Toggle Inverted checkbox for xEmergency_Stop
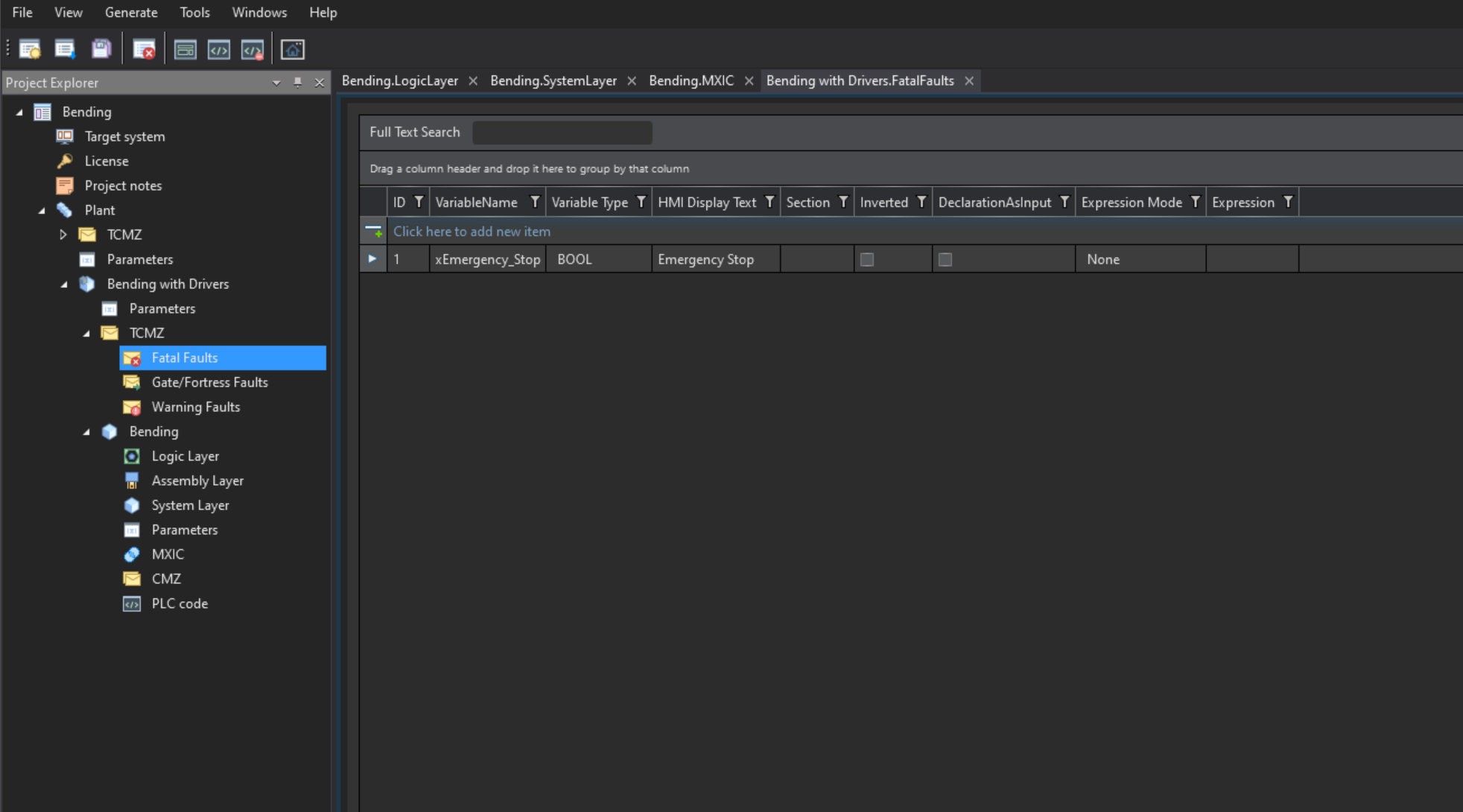This screenshot has width=1463, height=812. [x=867, y=259]
